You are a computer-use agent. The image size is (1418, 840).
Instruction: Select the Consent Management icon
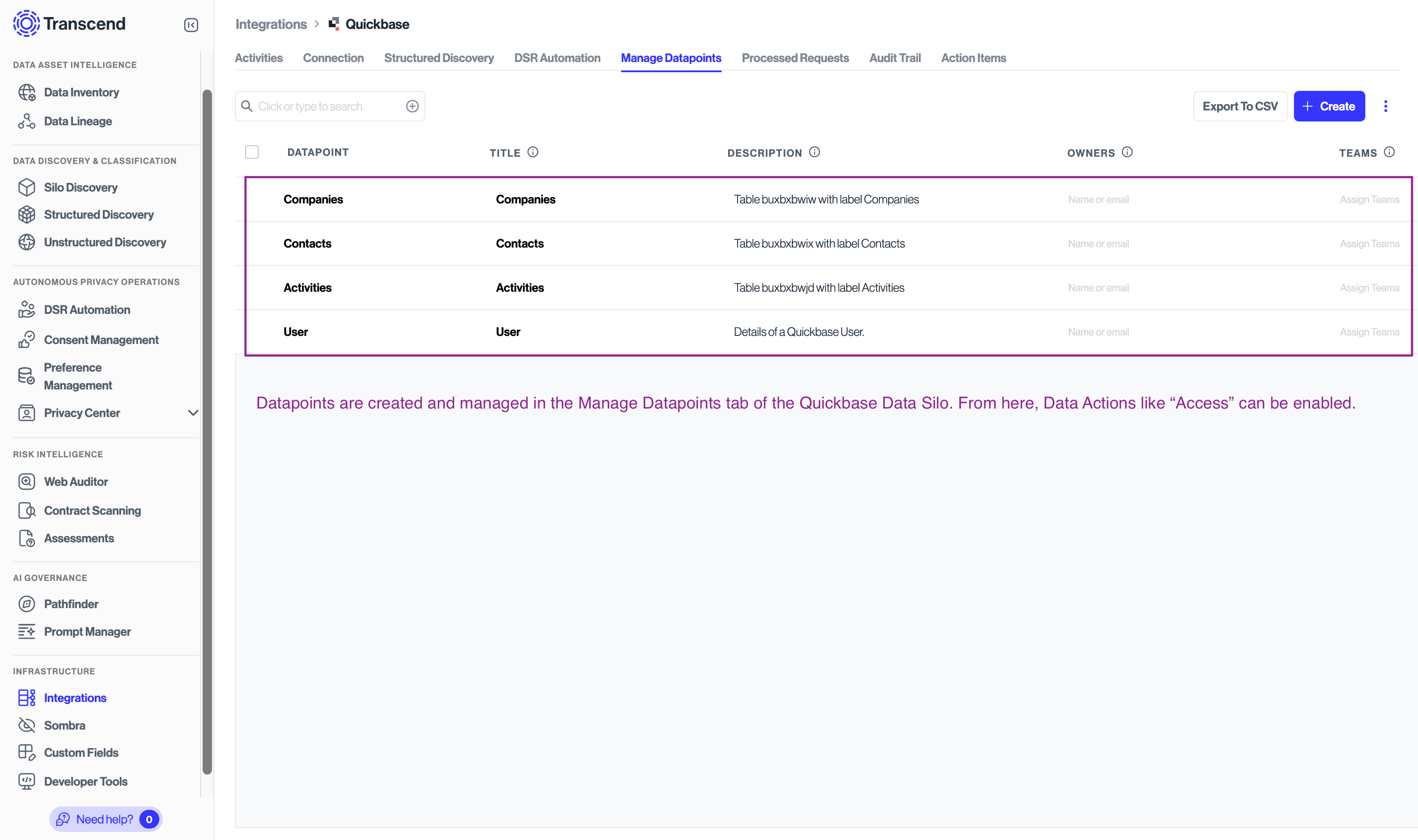[27, 339]
